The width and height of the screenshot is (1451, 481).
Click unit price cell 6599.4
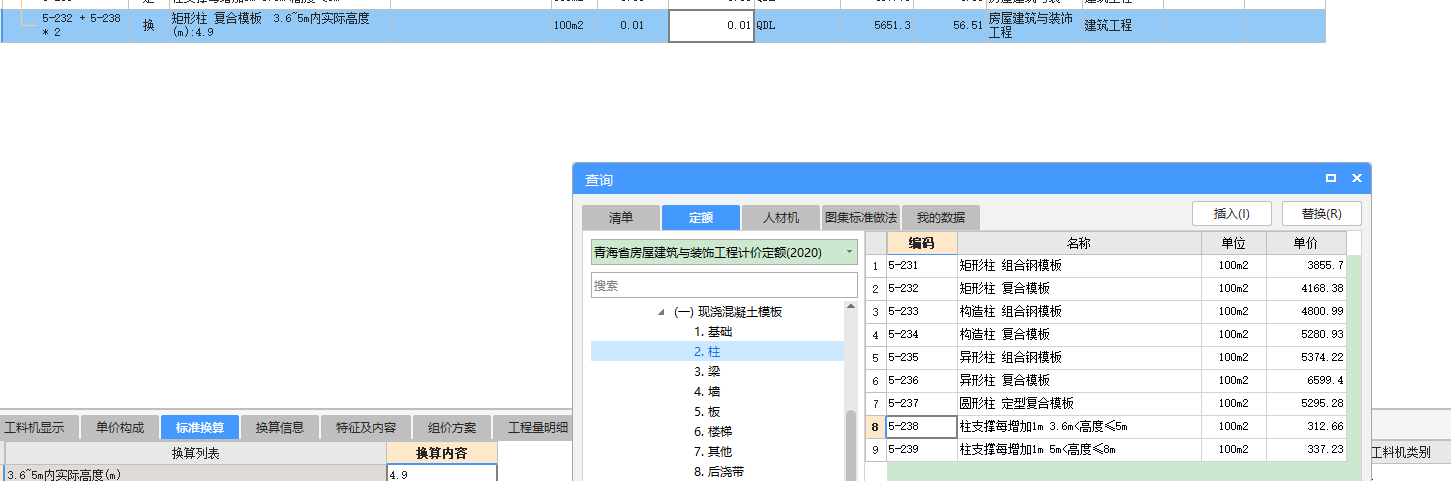[x=1306, y=381]
